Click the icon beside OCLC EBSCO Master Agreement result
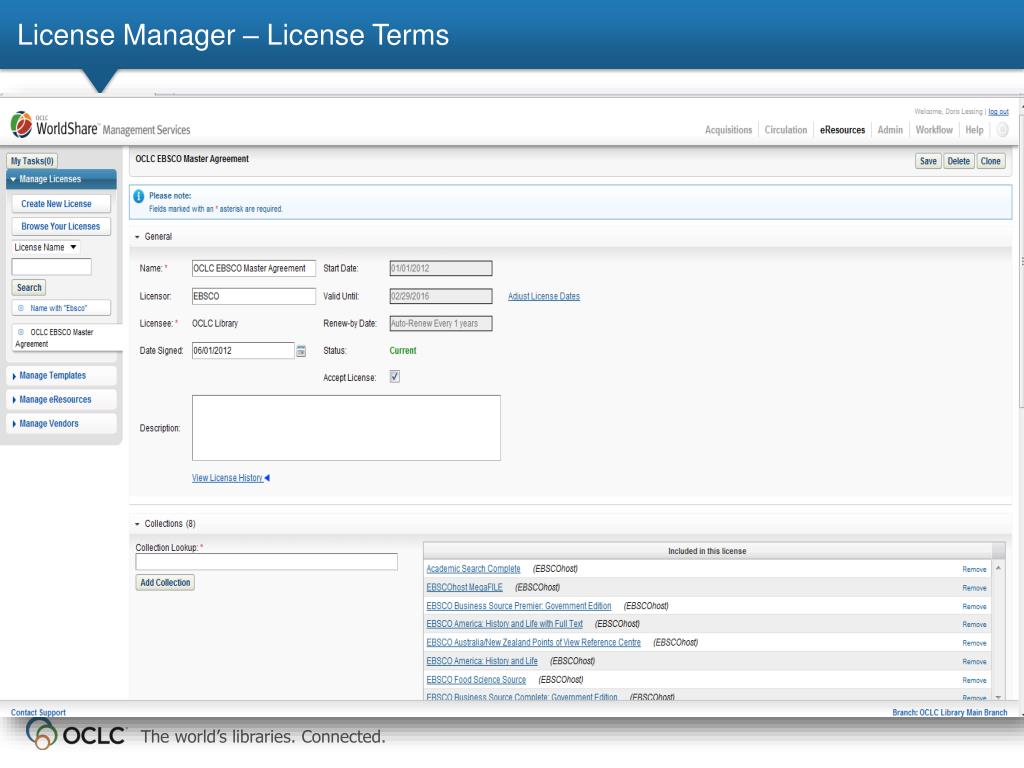Screen dimensions: 1024x768 click(x=21, y=332)
